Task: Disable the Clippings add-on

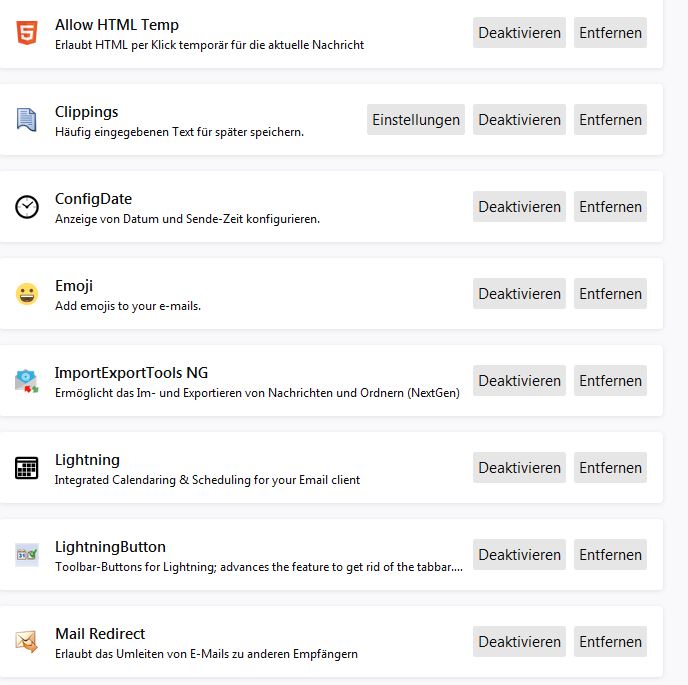Action: pos(519,120)
